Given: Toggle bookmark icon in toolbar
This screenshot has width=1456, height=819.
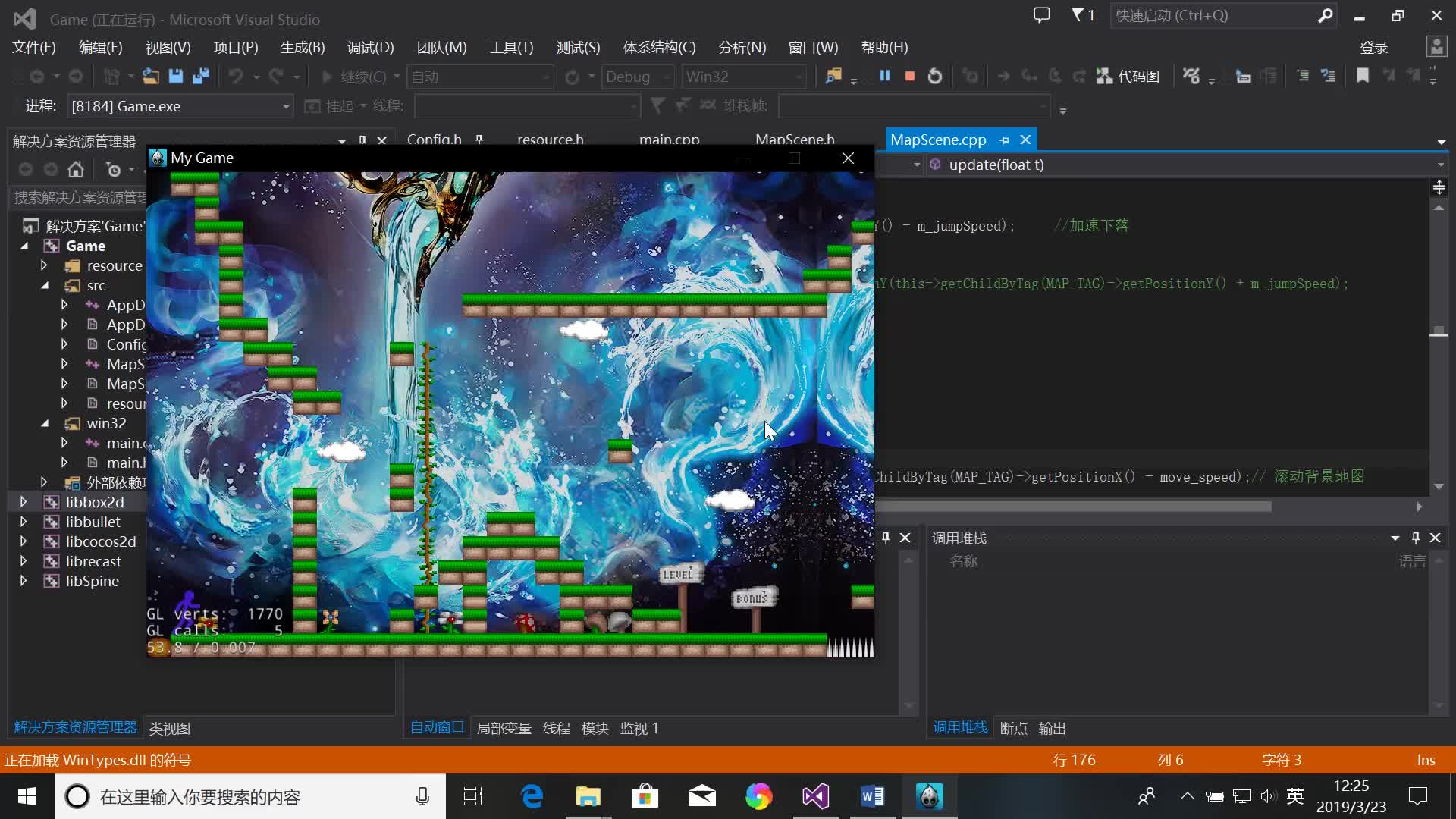Looking at the screenshot, I should click(1363, 76).
